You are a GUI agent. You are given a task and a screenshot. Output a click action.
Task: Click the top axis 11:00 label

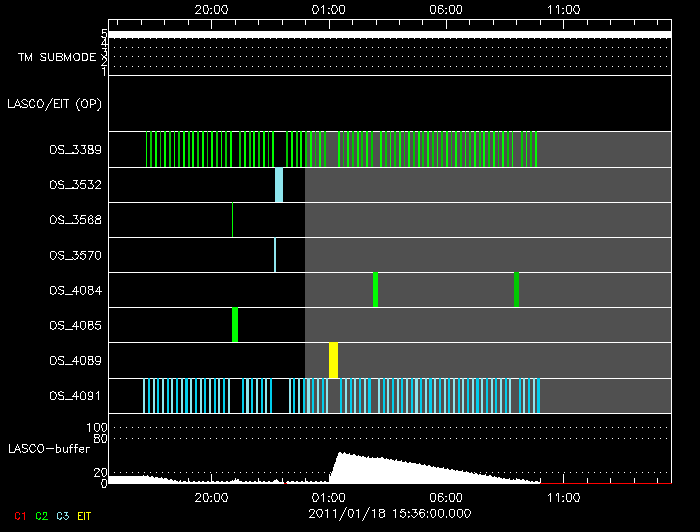click(x=563, y=10)
